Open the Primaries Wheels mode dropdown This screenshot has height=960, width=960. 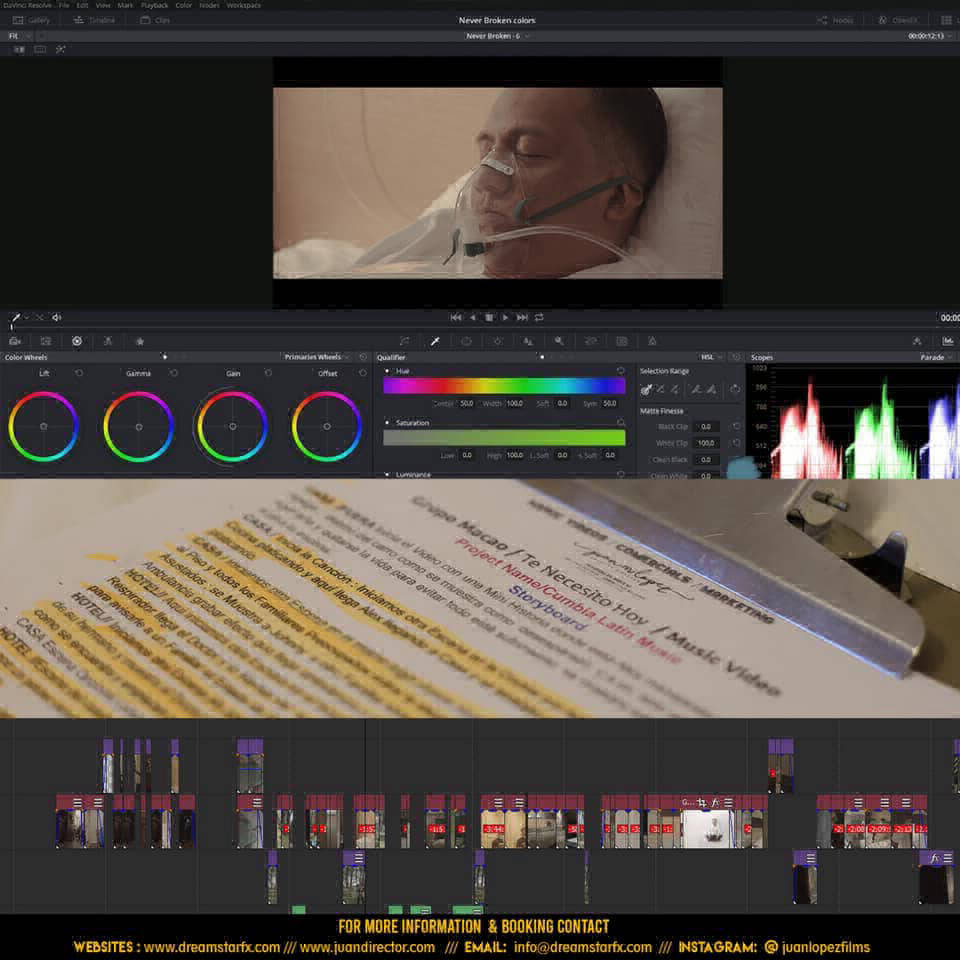click(x=317, y=357)
